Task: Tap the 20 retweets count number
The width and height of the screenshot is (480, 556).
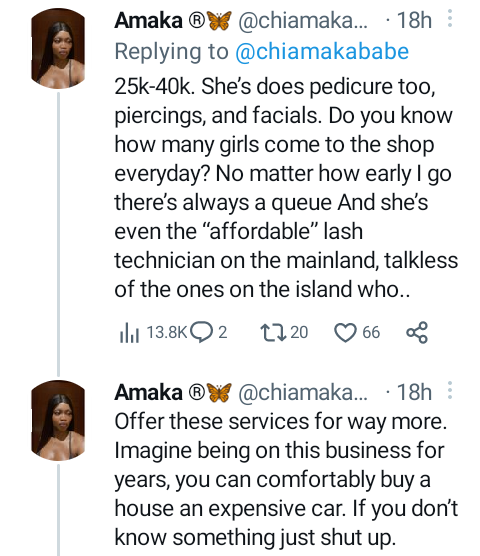Action: coord(299,333)
